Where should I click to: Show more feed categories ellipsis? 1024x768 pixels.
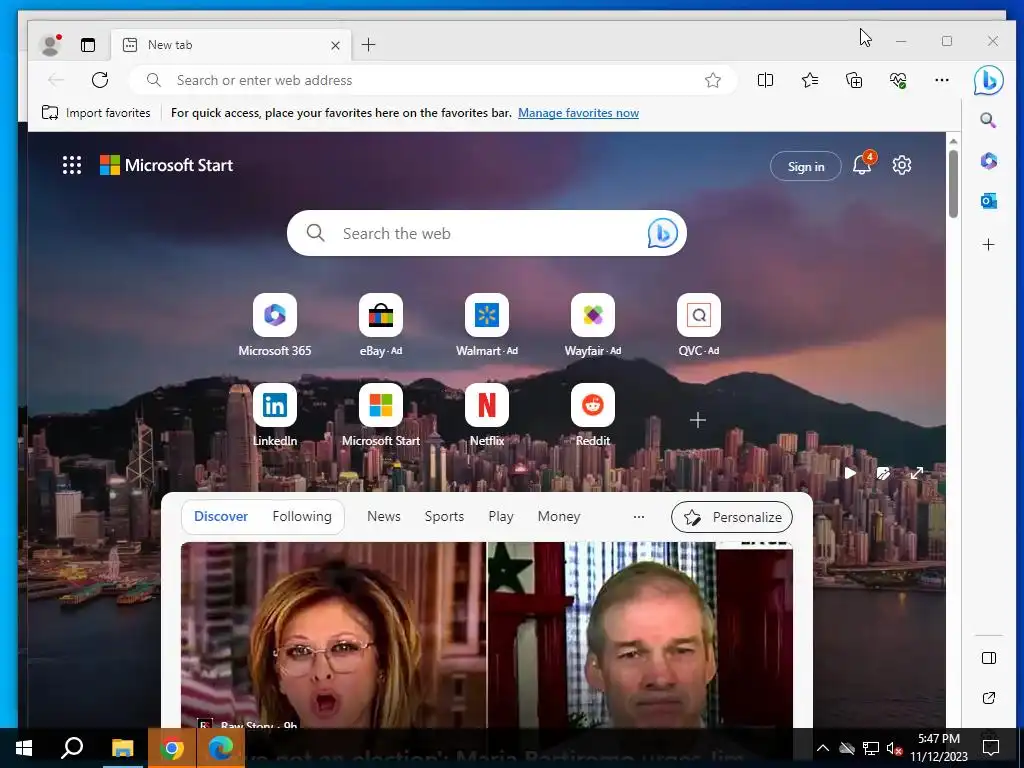[x=639, y=517]
